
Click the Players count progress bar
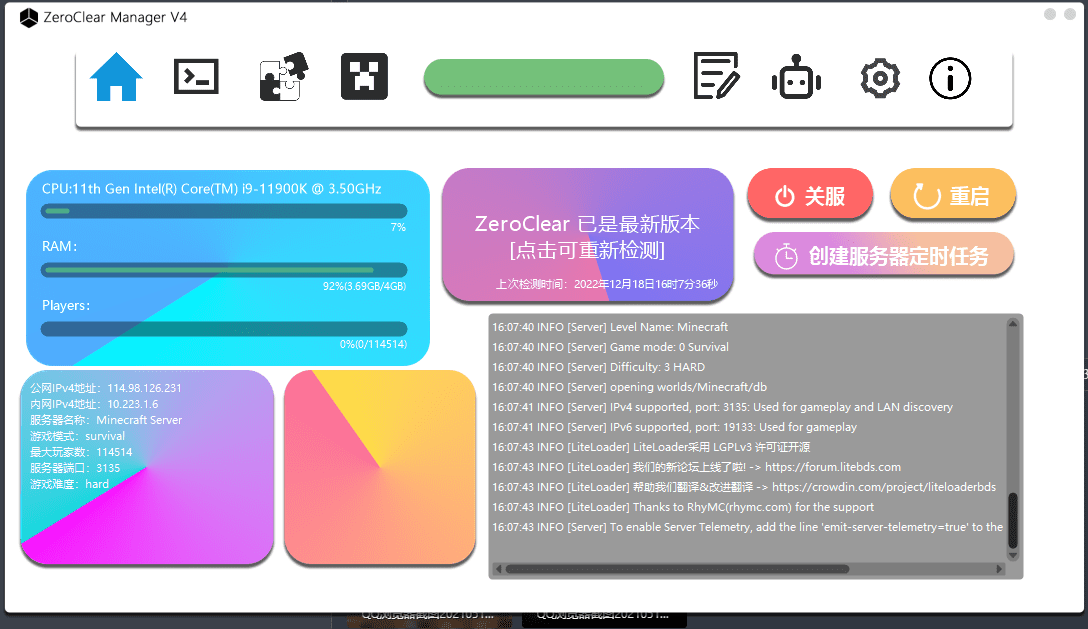(x=224, y=329)
